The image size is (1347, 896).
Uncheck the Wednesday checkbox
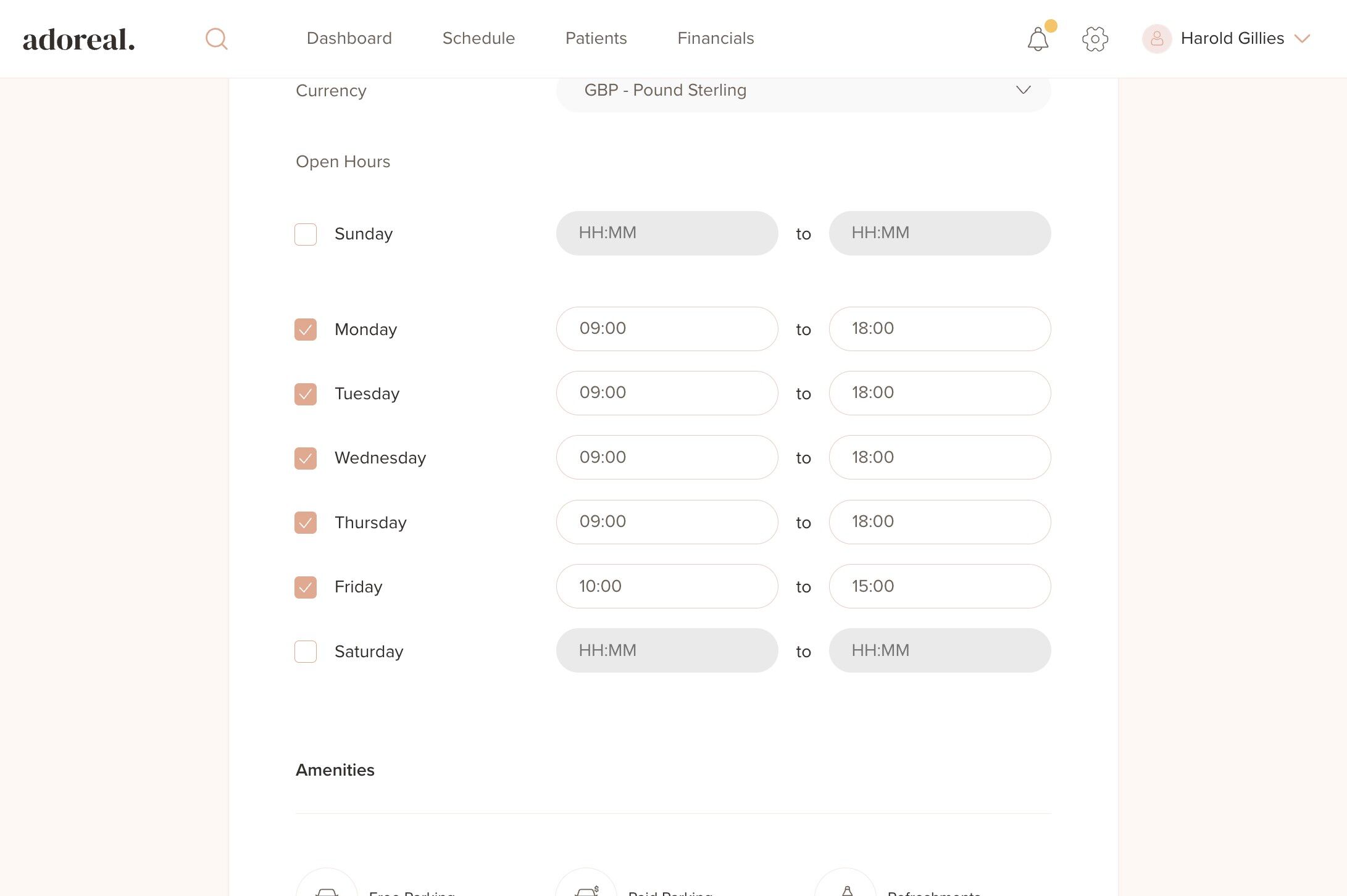306,458
